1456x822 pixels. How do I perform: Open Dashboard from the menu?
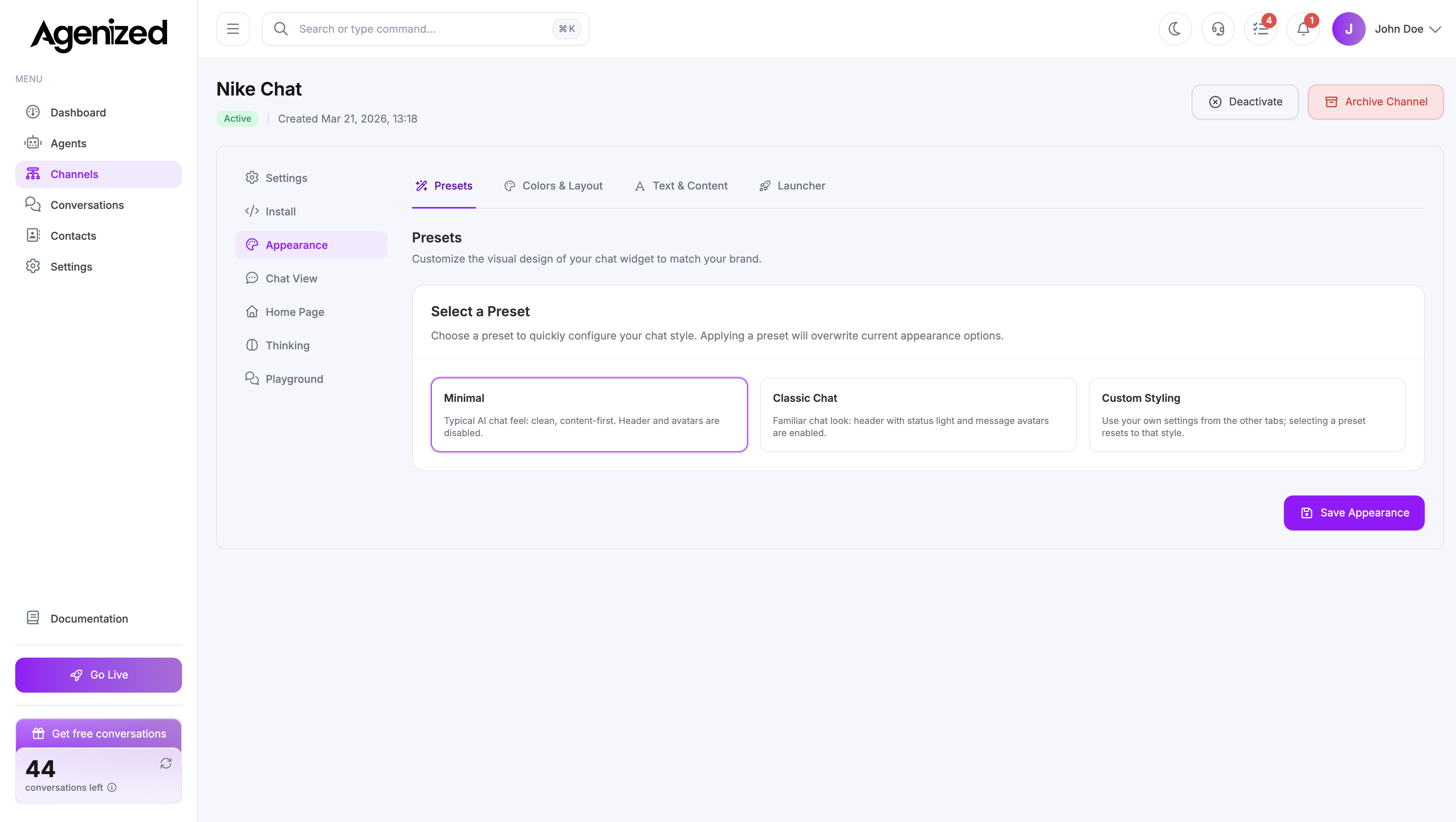click(98, 112)
